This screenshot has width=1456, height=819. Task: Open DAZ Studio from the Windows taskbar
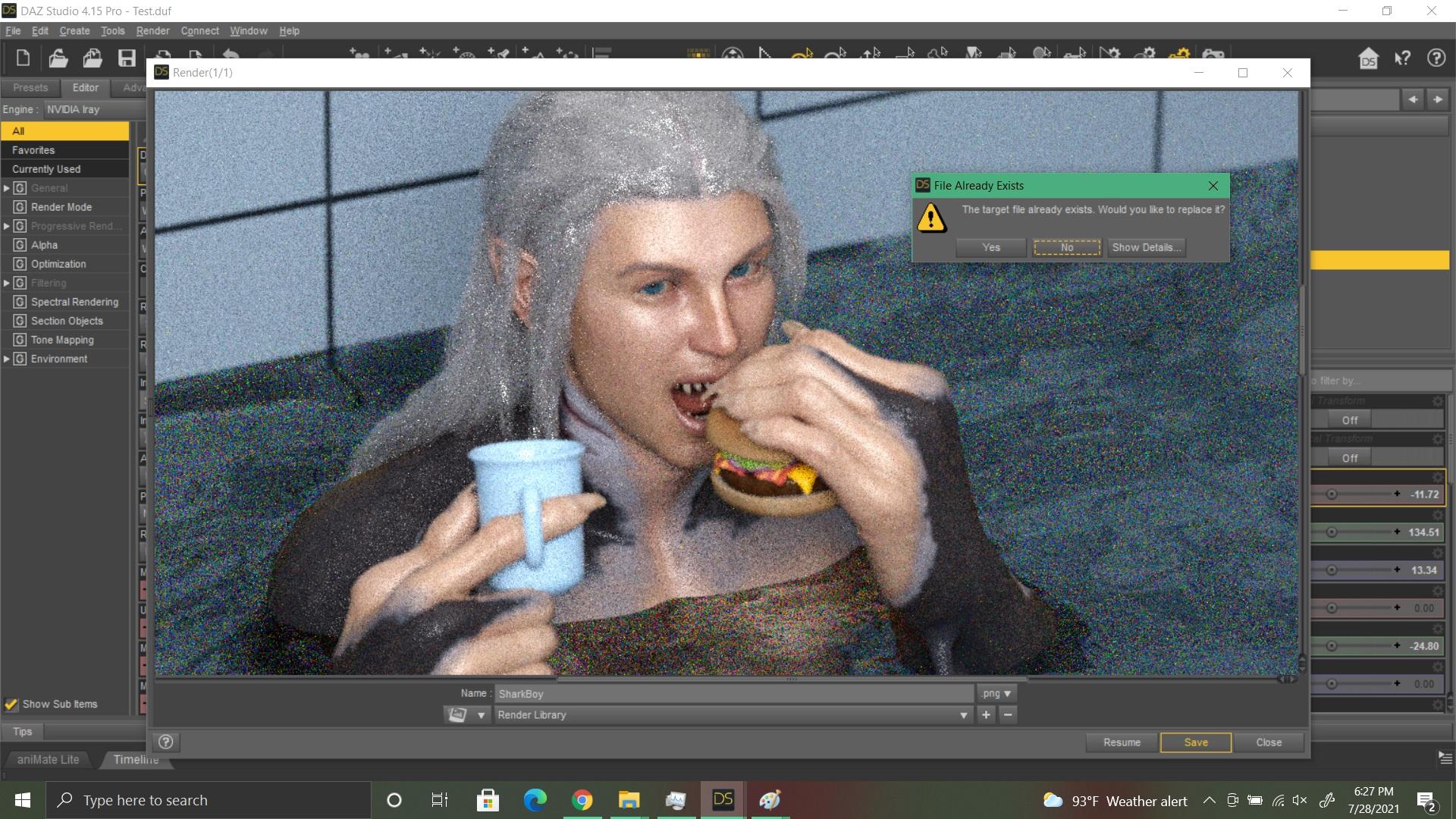pyautogui.click(x=723, y=800)
